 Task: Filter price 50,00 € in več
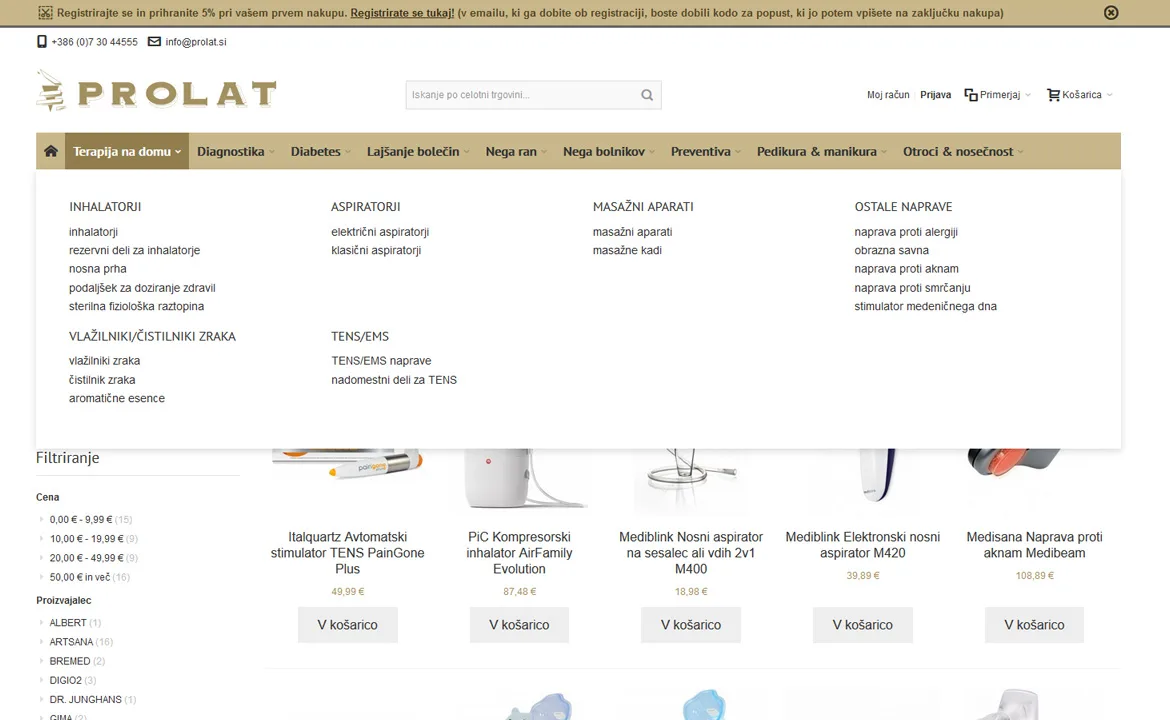pyautogui.click(x=80, y=577)
